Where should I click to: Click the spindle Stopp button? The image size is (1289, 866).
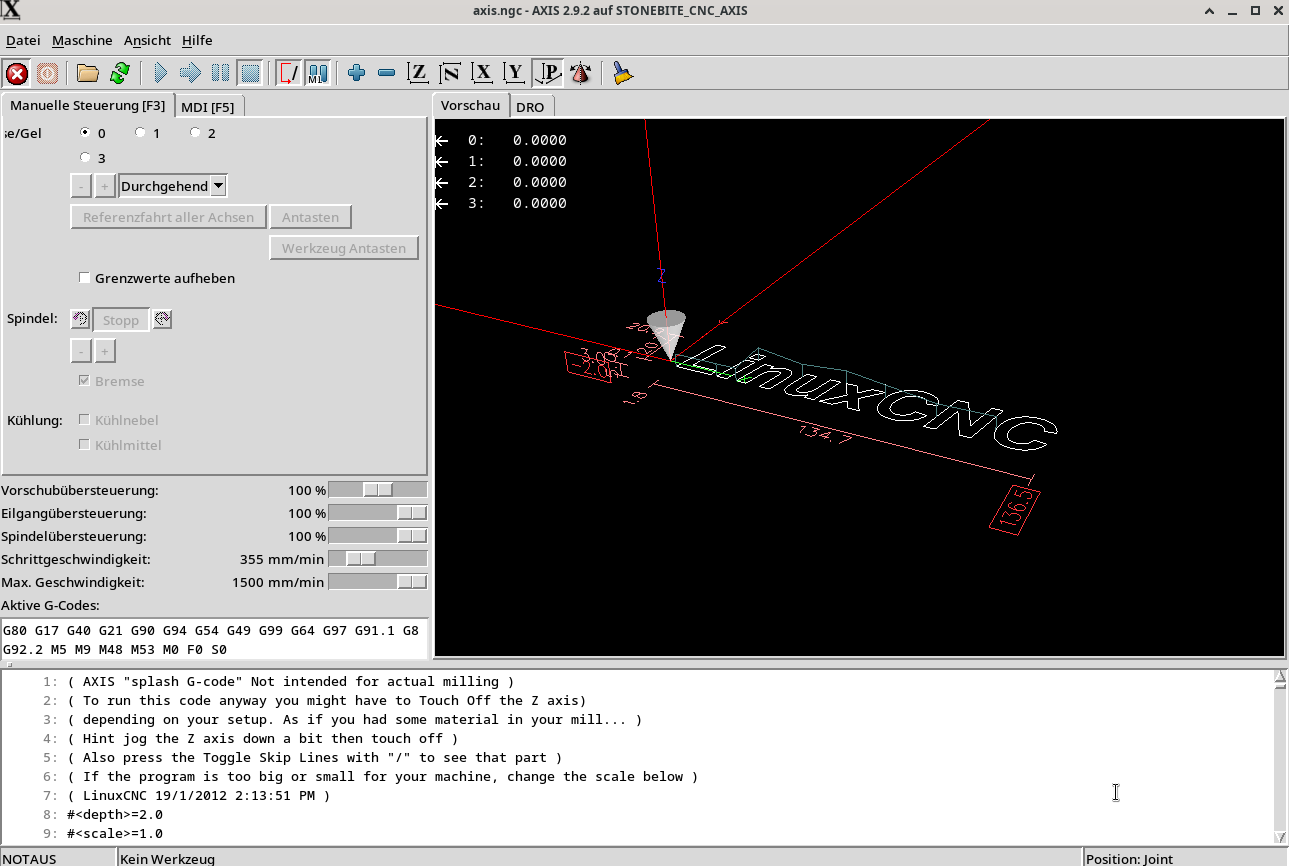coord(121,320)
